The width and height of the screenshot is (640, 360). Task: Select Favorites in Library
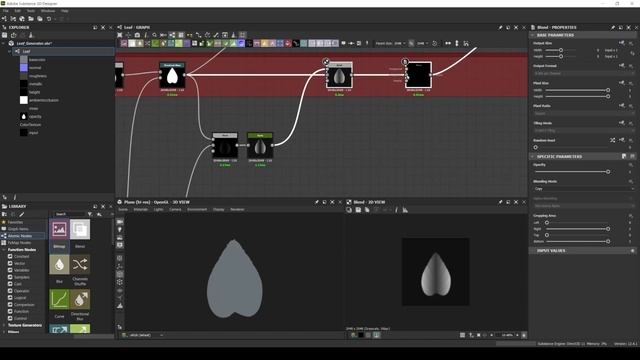(16, 222)
